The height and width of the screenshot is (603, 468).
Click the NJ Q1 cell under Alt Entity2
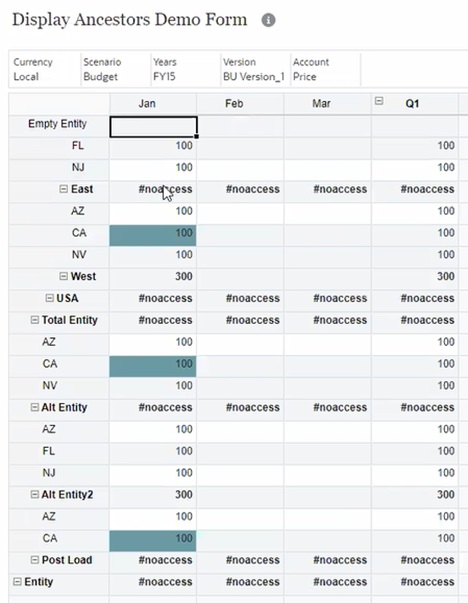(x=415, y=473)
